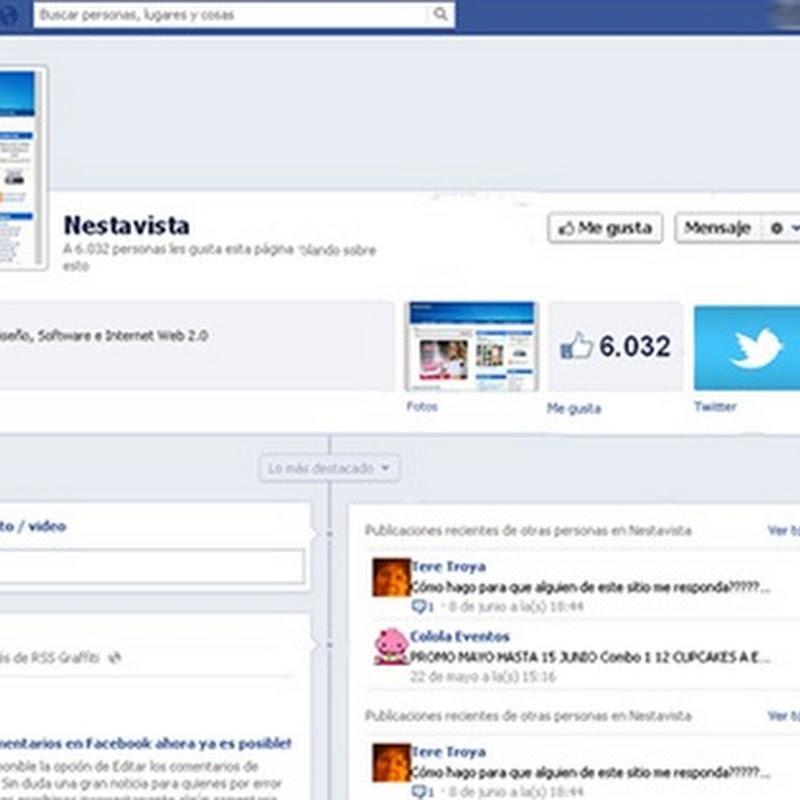The height and width of the screenshot is (800, 800).
Task: Open the first Tere Troya name link
Action: [x=448, y=567]
